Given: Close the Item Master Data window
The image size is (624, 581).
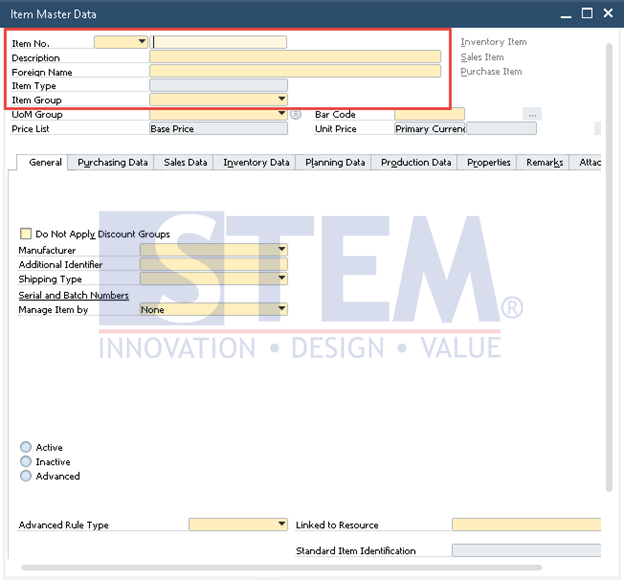Looking at the screenshot, I should [608, 13].
